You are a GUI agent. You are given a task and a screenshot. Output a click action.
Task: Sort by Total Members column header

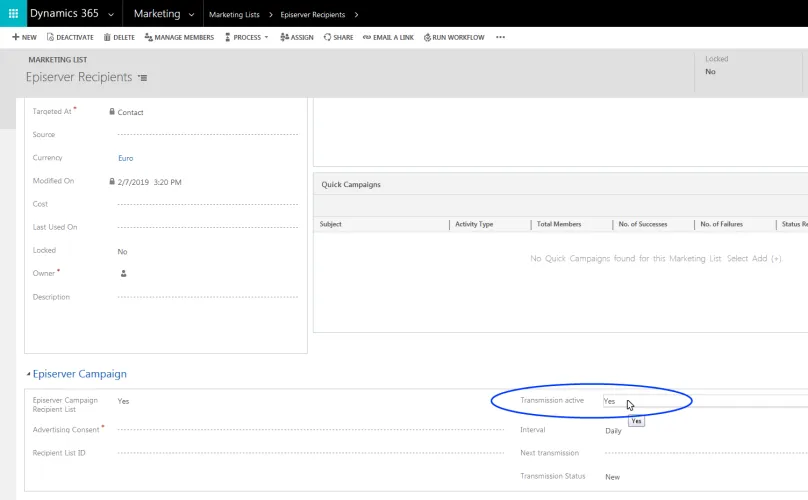[x=559, y=224]
